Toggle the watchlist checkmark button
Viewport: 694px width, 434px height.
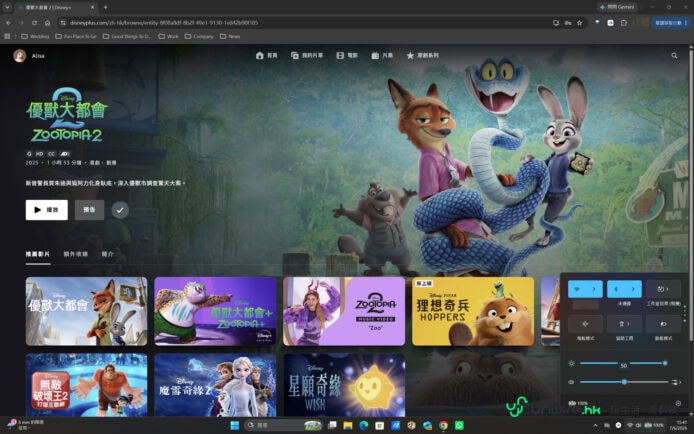[x=120, y=210]
